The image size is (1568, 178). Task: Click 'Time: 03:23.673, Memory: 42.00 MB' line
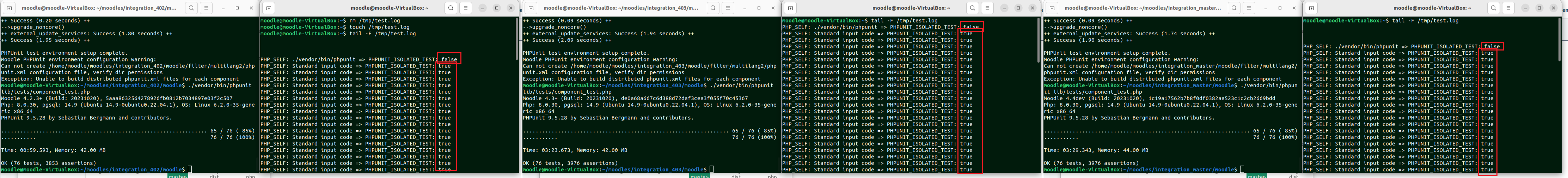(575, 150)
